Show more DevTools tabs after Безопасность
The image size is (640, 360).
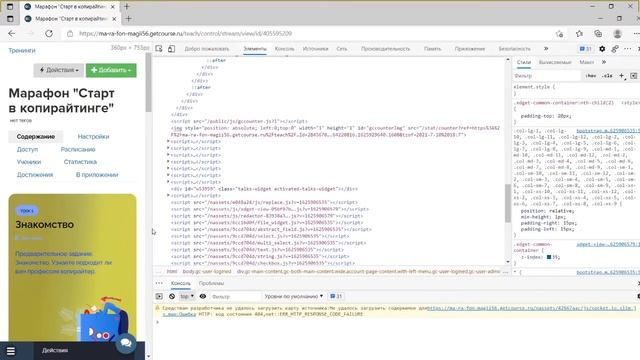[x=546, y=49]
